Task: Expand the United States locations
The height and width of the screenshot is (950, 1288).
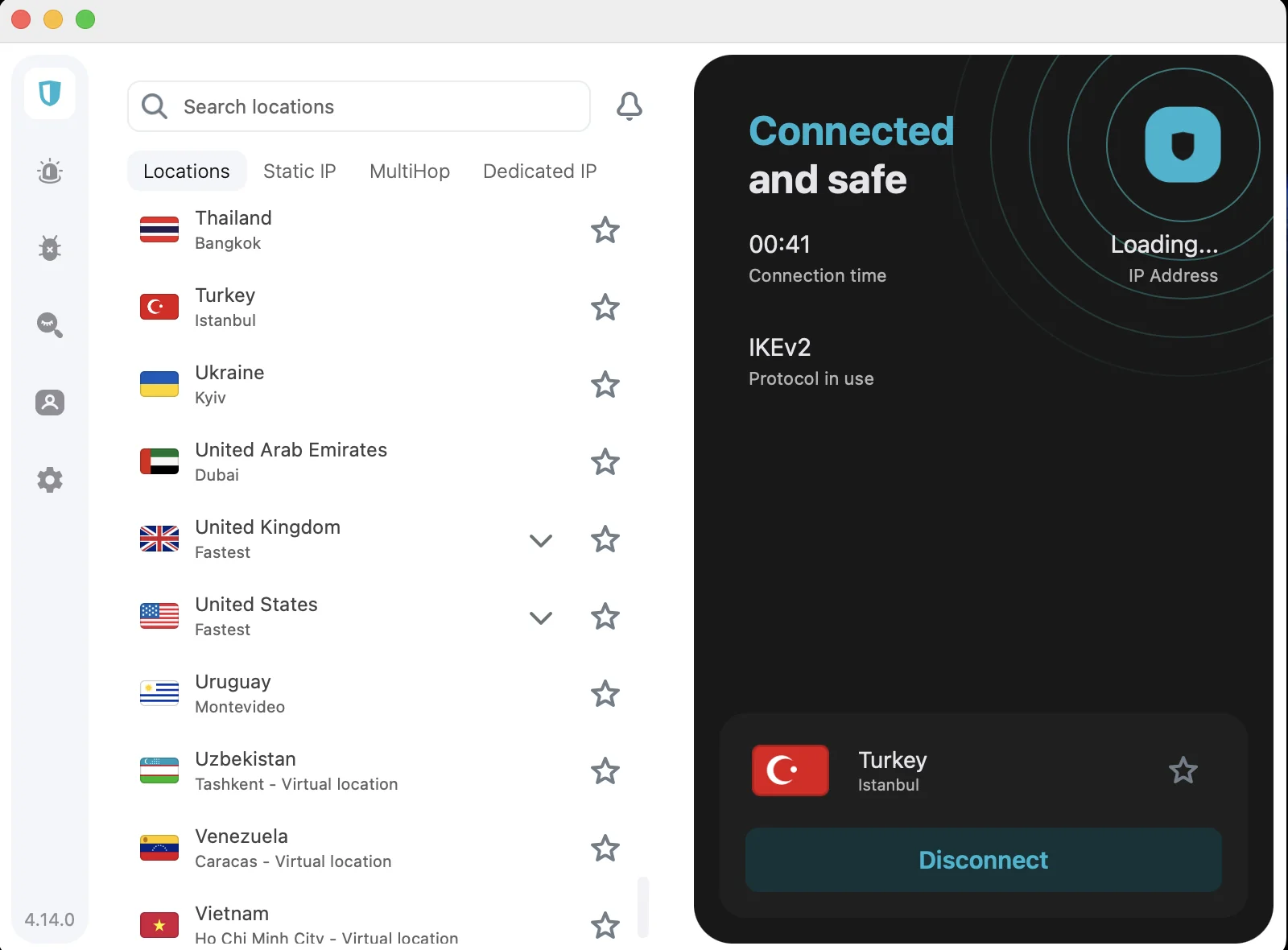Action: (x=541, y=617)
